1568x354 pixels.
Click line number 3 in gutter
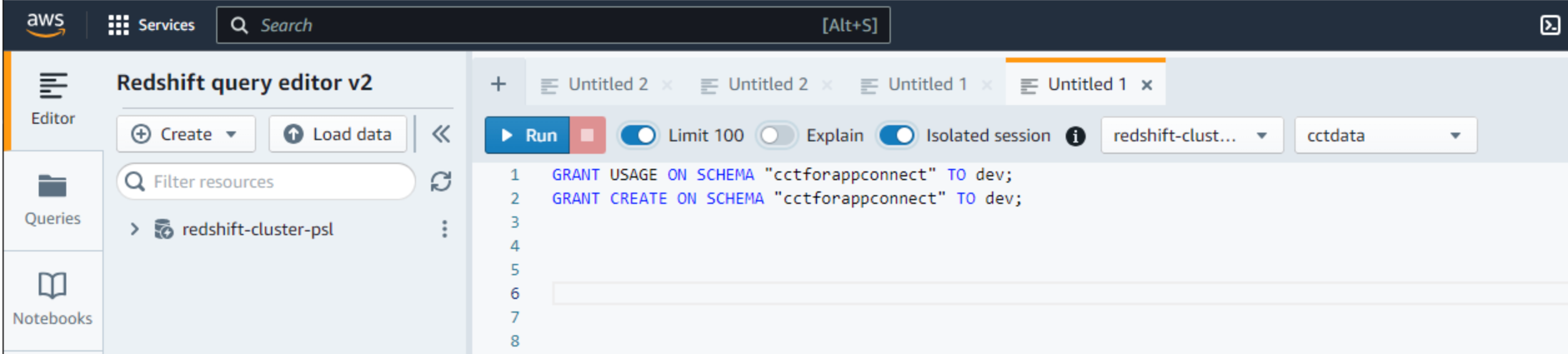pyautogui.click(x=515, y=222)
